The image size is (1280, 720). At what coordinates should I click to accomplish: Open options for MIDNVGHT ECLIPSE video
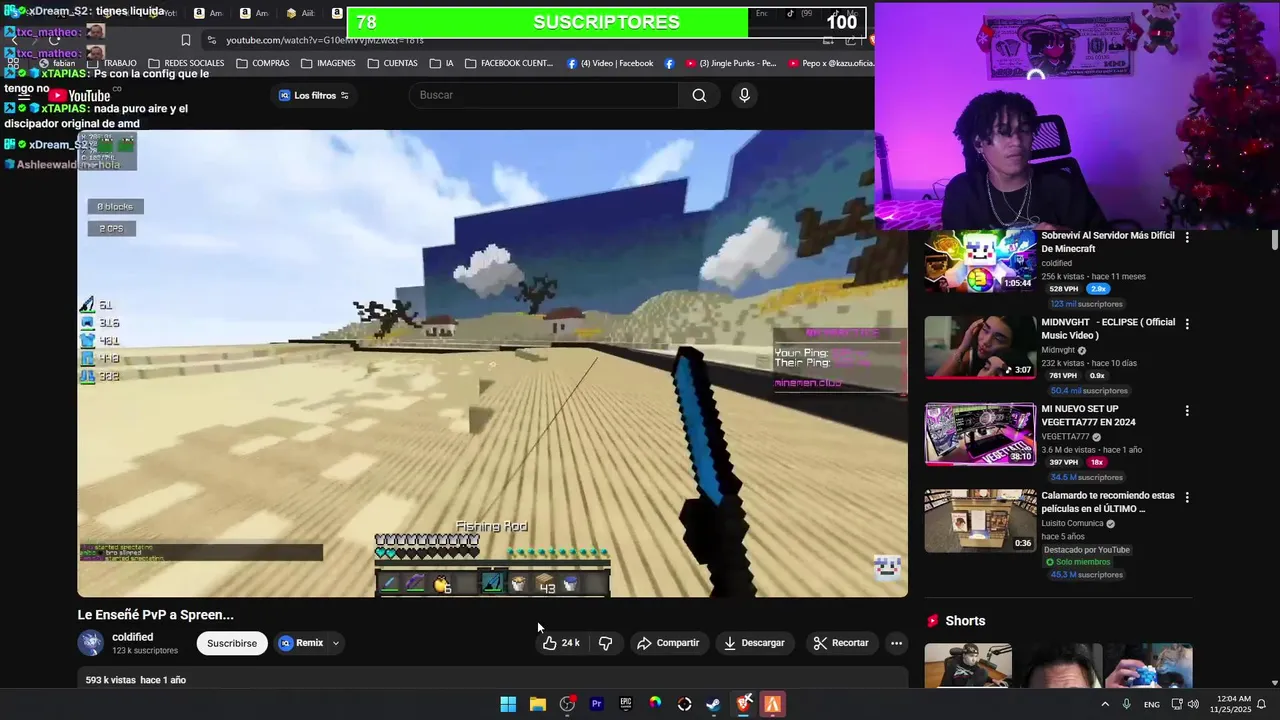[1187, 324]
